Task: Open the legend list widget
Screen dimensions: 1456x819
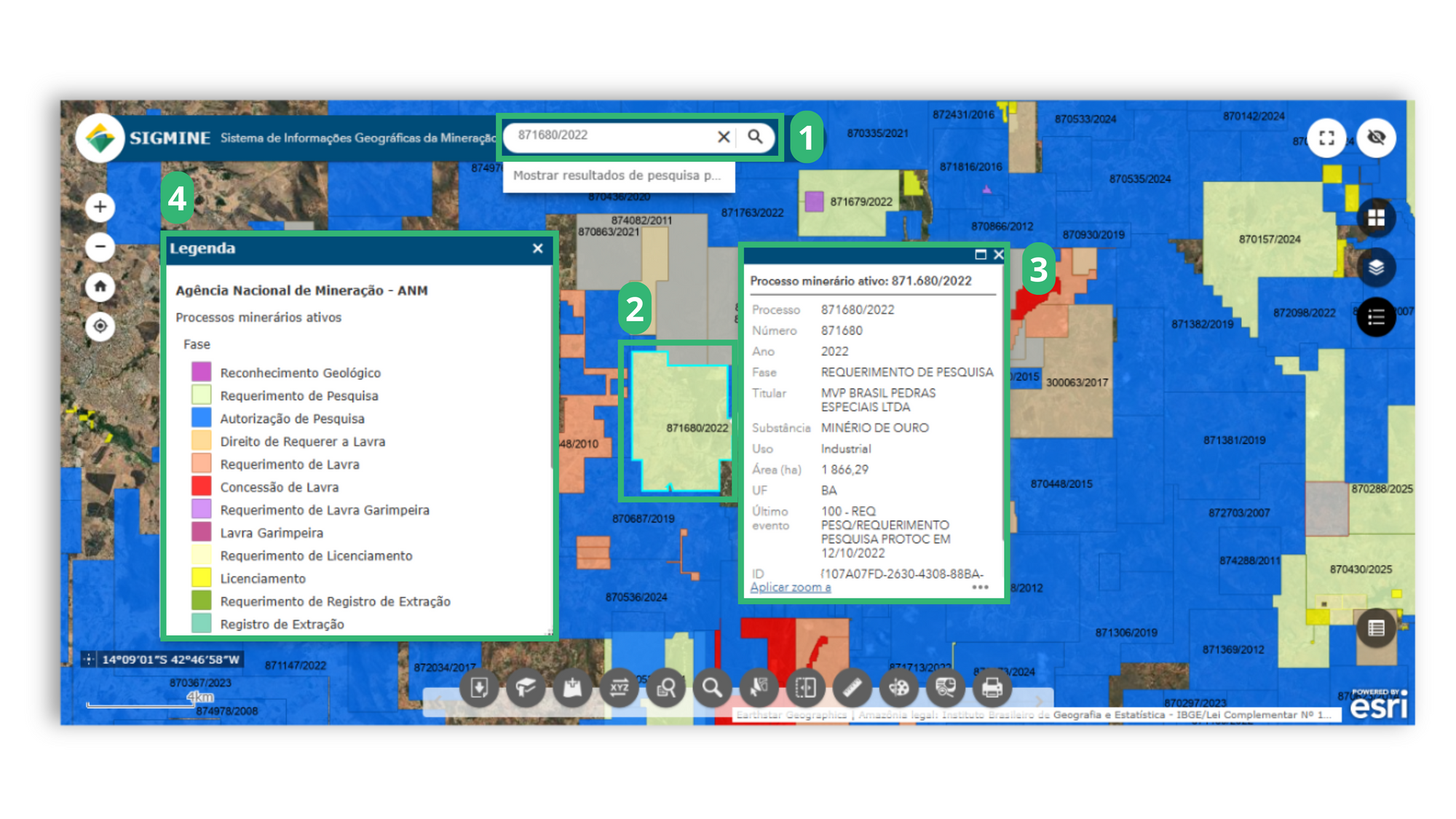Action: 1376,317
